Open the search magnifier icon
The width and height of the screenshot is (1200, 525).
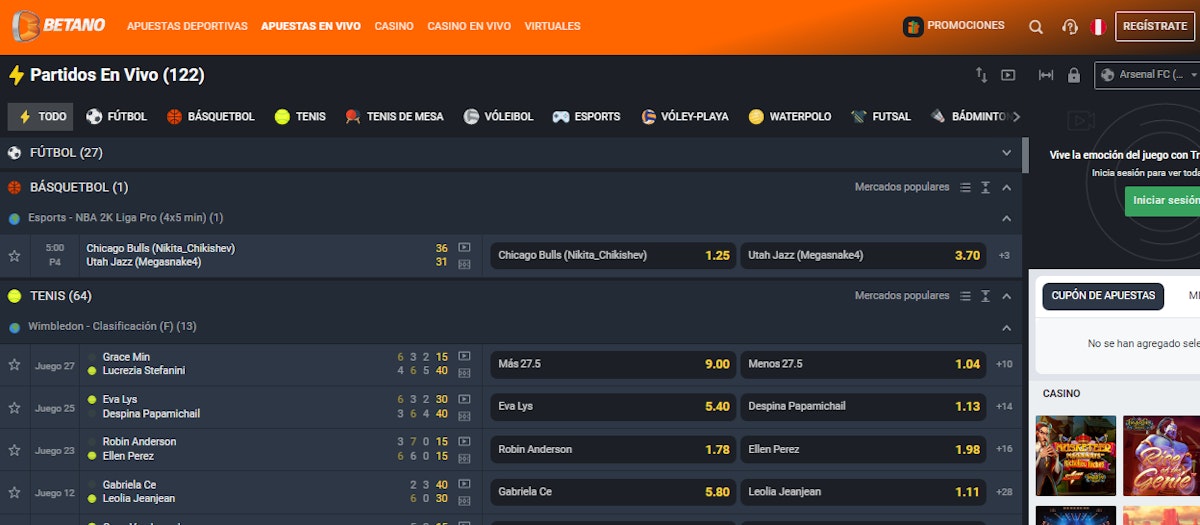tap(1036, 27)
